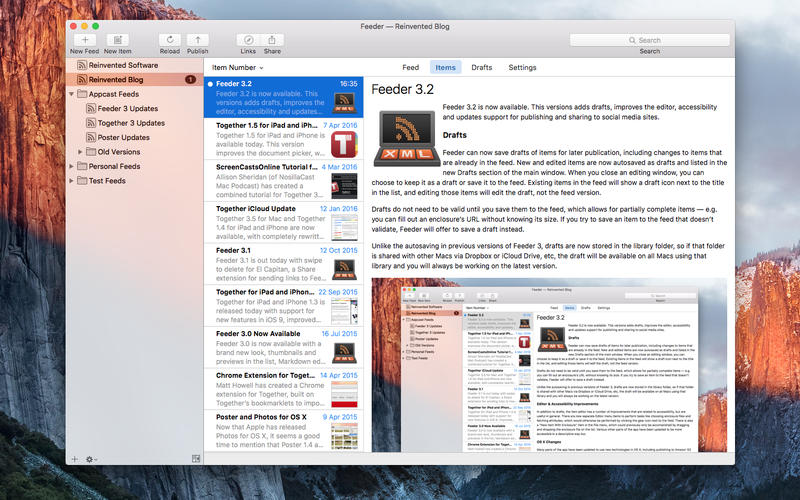Click the Appcast Feeds folder icon
Image resolution: width=800 pixels, height=500 pixels.
point(82,94)
